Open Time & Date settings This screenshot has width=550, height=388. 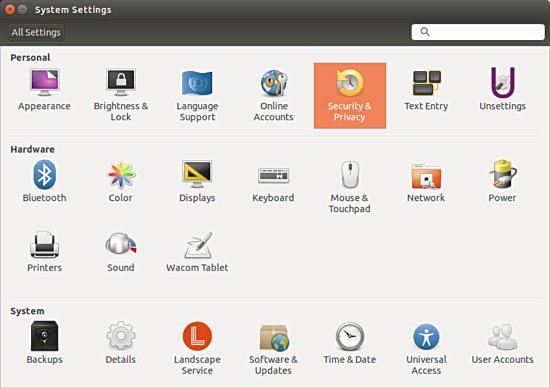(350, 343)
